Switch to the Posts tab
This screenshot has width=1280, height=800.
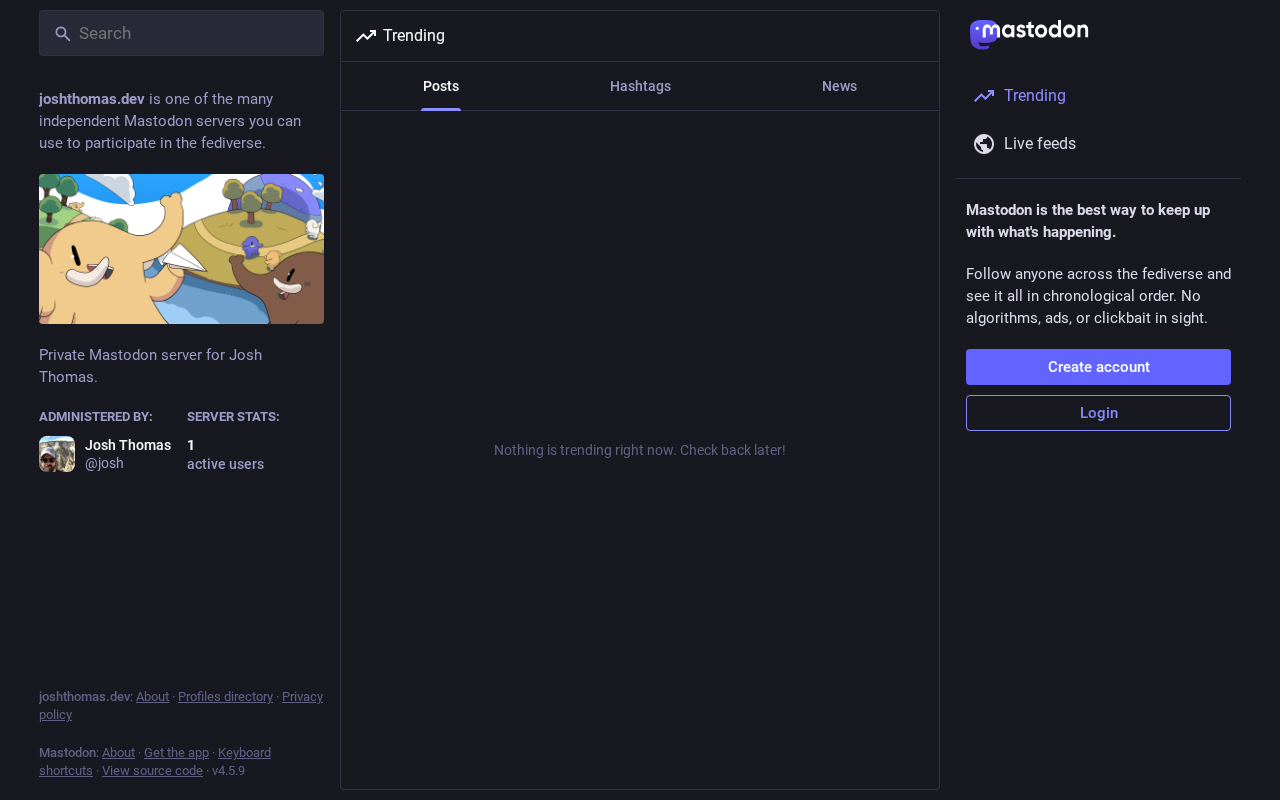click(x=441, y=86)
